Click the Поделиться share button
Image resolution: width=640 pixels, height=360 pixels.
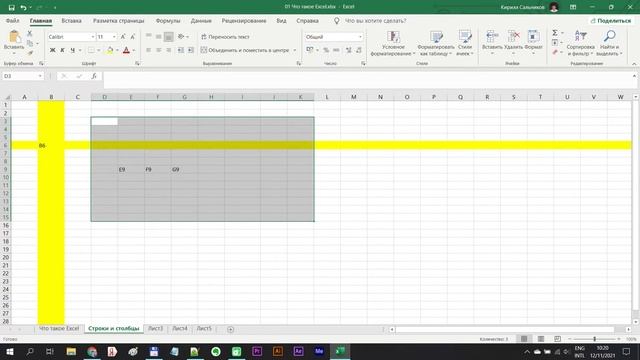pos(611,20)
